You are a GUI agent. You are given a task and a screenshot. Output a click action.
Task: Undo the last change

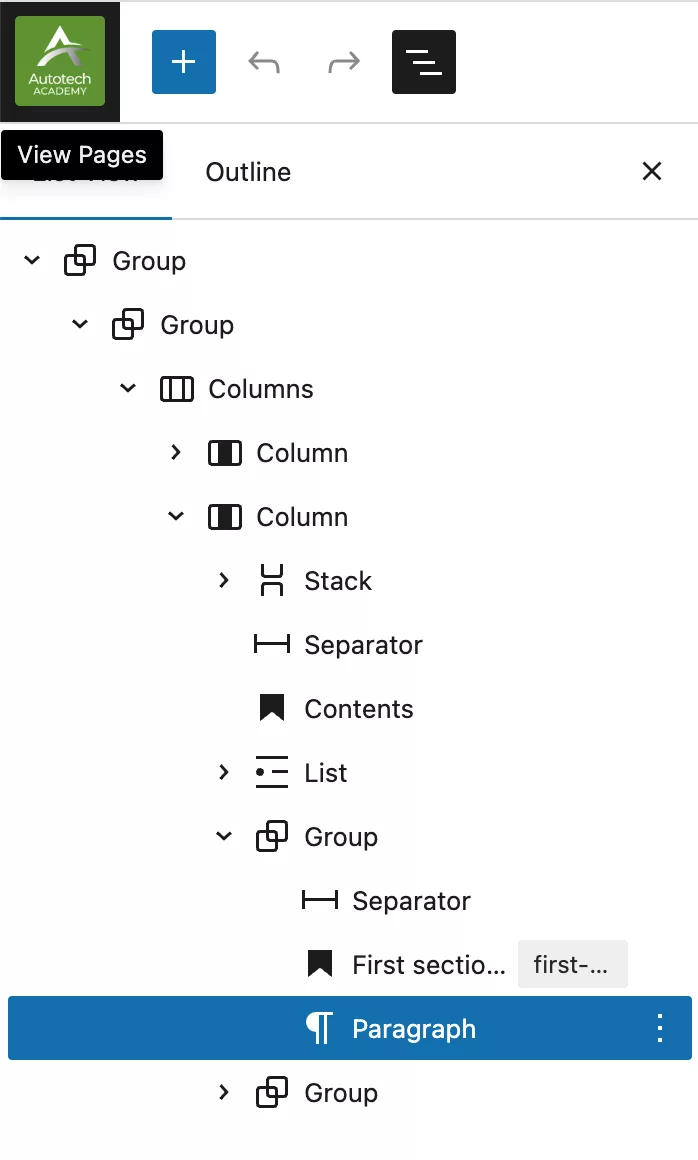pos(264,62)
